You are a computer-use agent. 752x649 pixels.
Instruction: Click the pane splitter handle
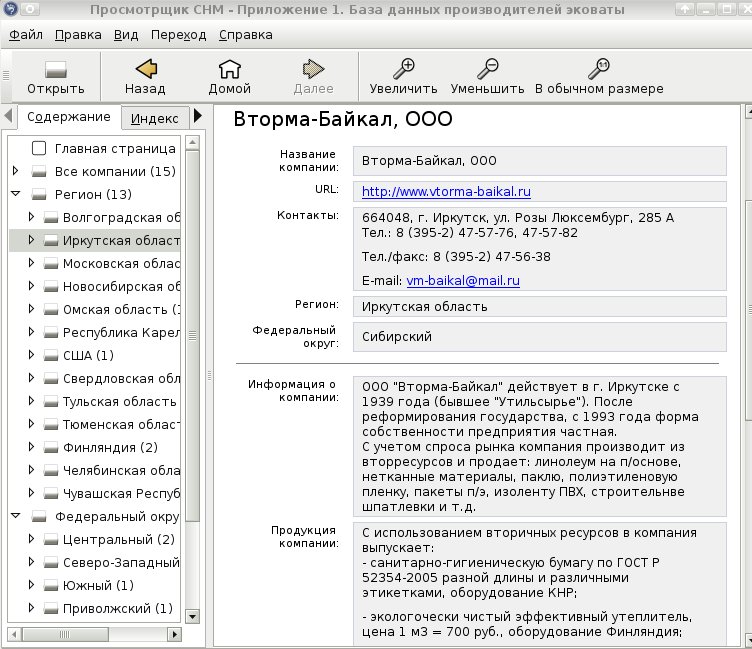pyautogui.click(x=209, y=376)
